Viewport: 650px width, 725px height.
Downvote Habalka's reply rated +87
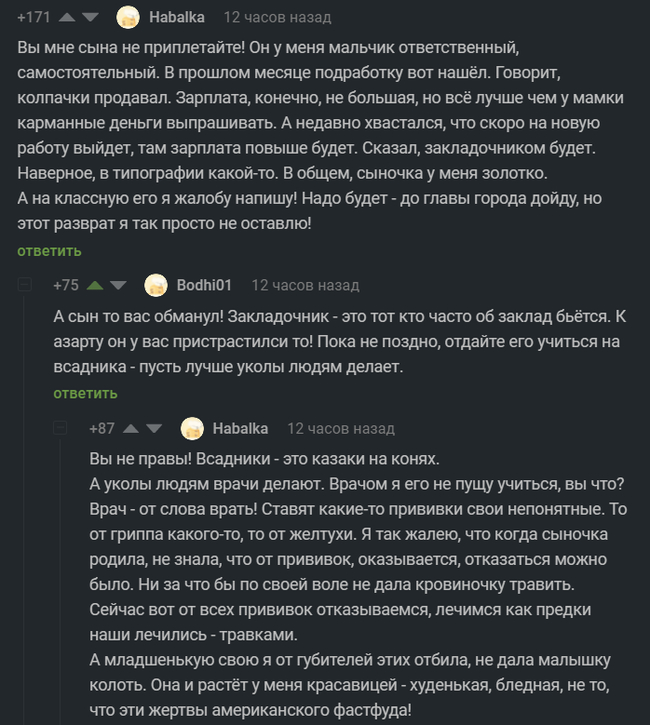coord(153,428)
